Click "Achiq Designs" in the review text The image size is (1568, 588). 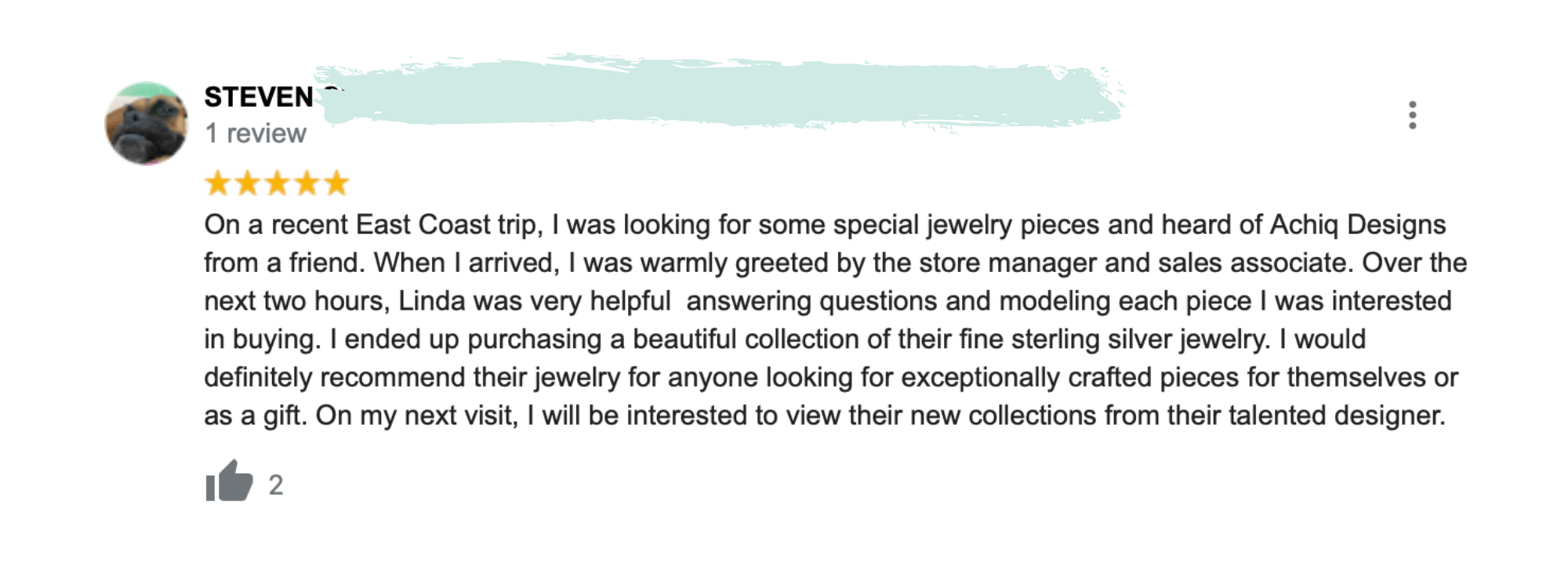point(1357,225)
